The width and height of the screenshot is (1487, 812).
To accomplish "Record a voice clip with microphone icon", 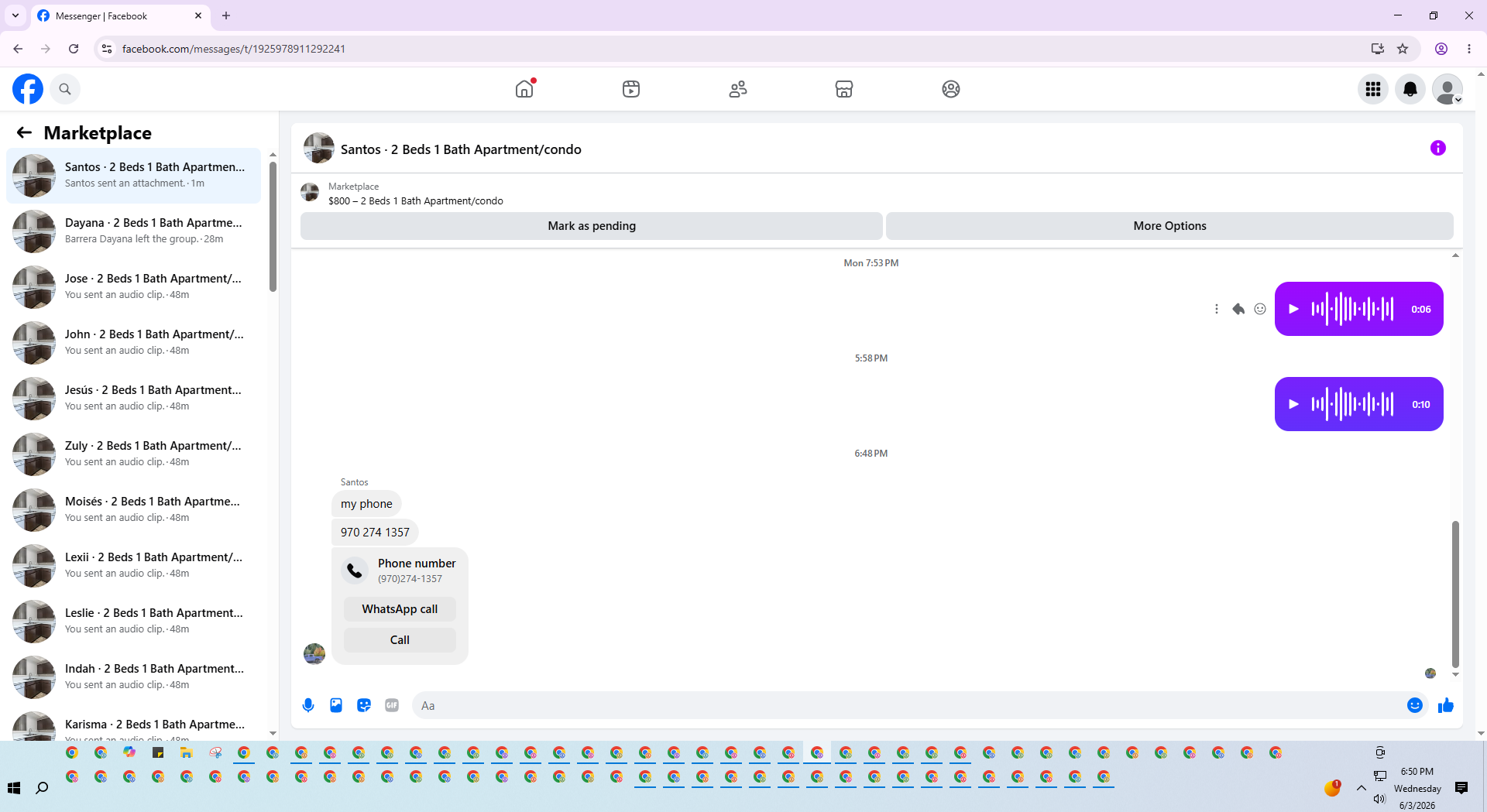I will point(308,705).
